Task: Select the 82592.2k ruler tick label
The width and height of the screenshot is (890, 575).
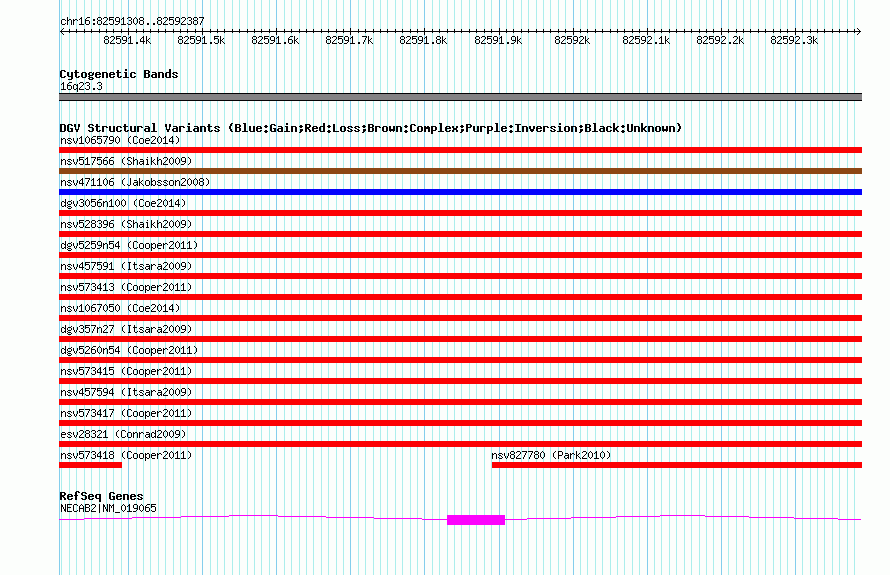Action: click(x=720, y=40)
